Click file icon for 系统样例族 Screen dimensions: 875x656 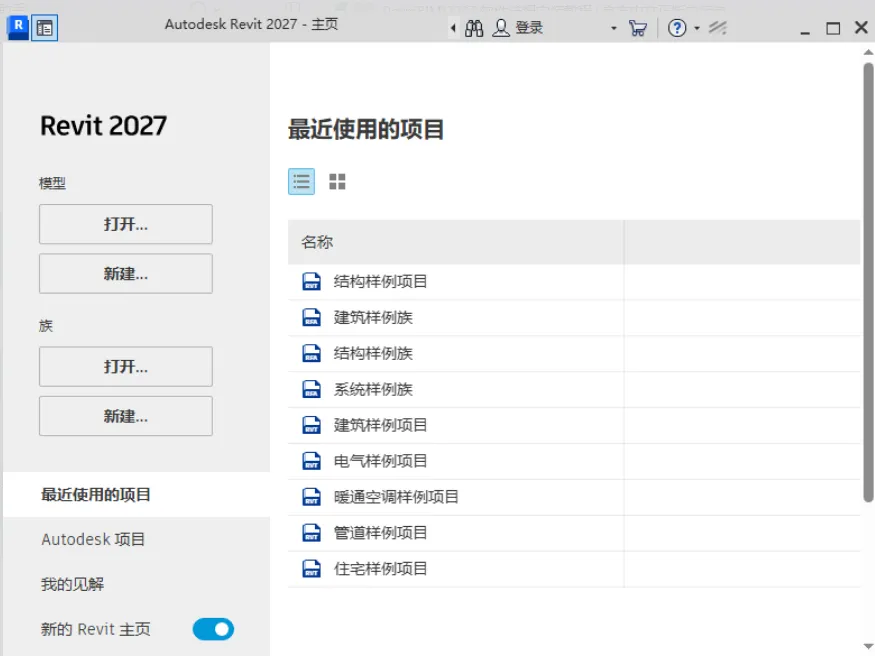(x=311, y=389)
